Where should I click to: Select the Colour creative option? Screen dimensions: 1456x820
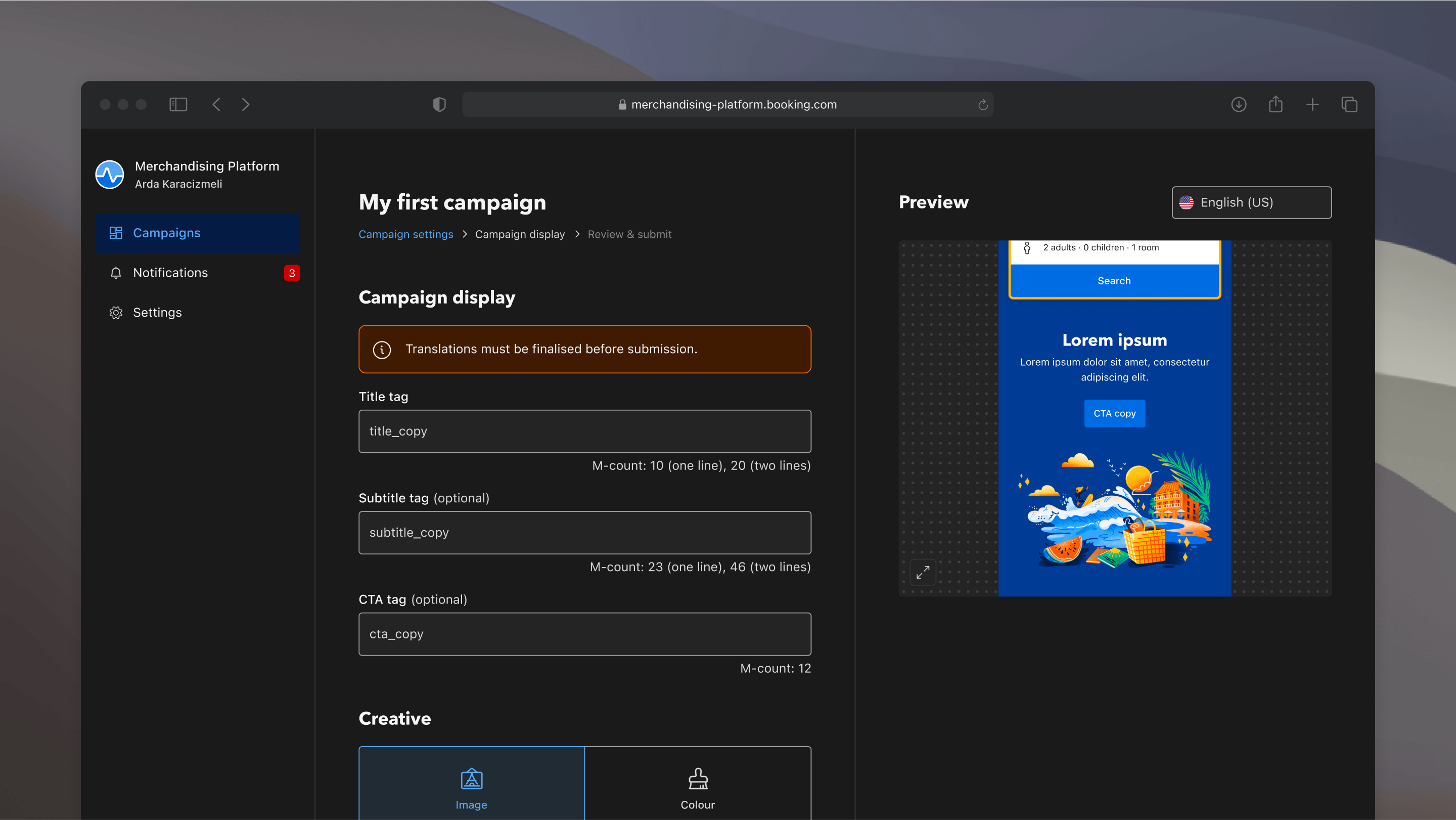coord(698,783)
